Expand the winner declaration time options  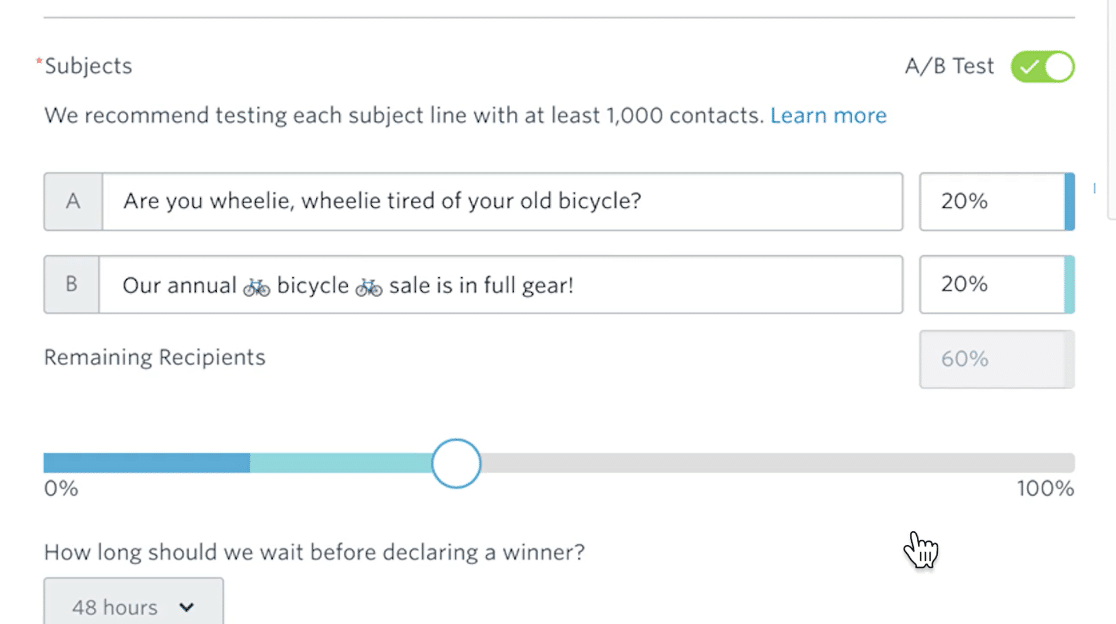pos(133,604)
